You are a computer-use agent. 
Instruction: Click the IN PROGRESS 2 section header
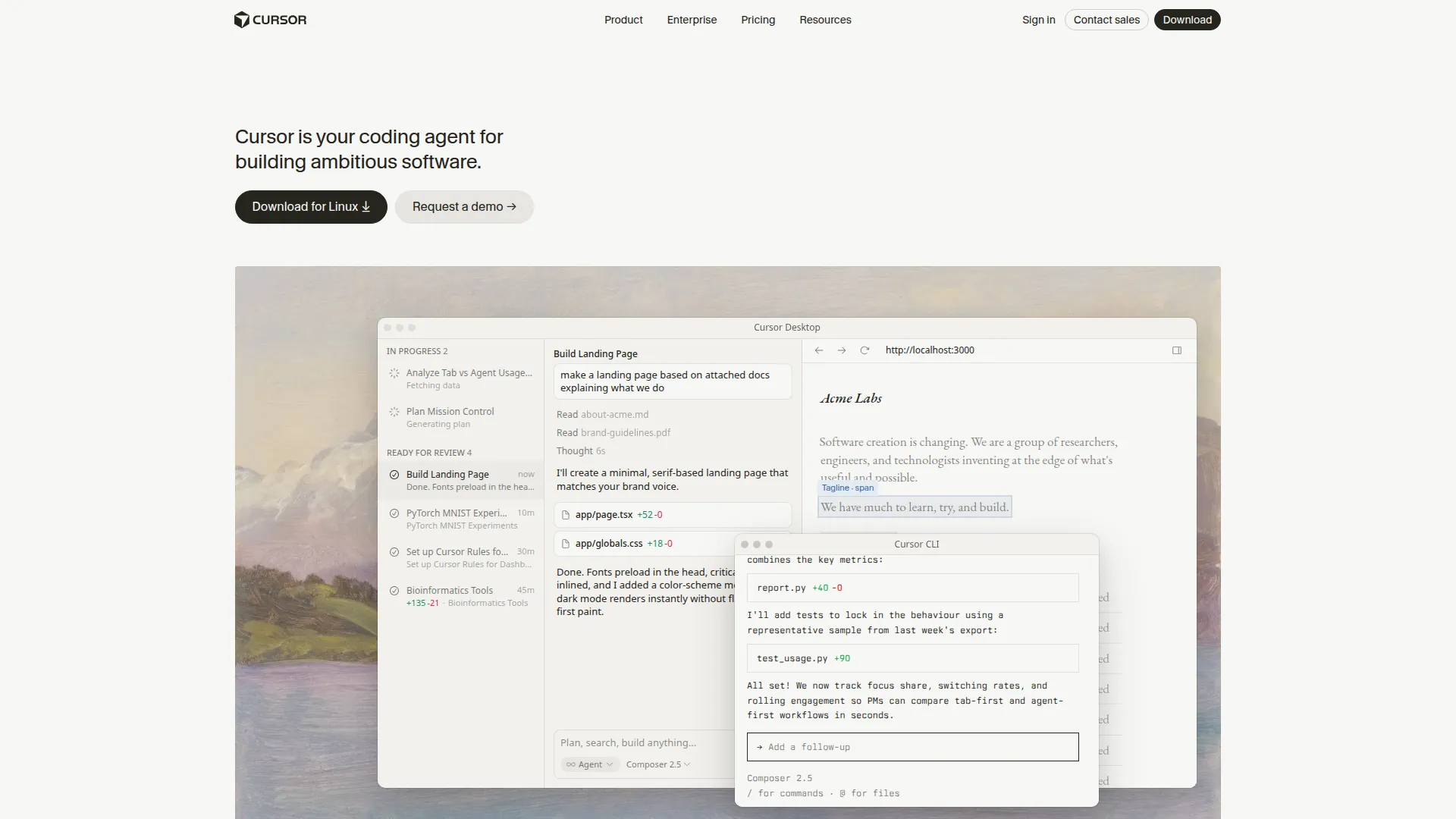point(417,351)
